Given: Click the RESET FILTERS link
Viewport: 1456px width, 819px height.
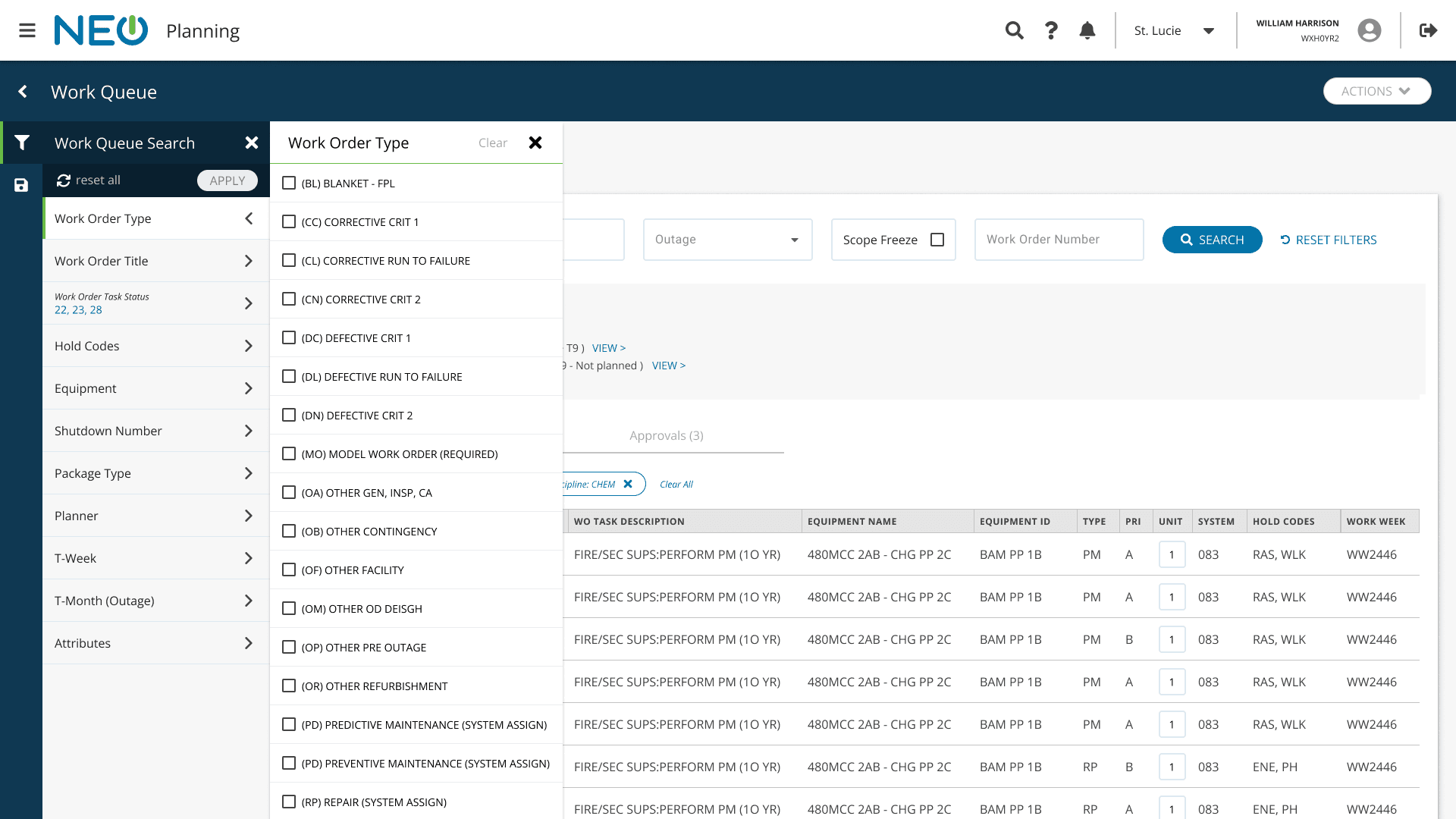Looking at the screenshot, I should (x=1328, y=240).
